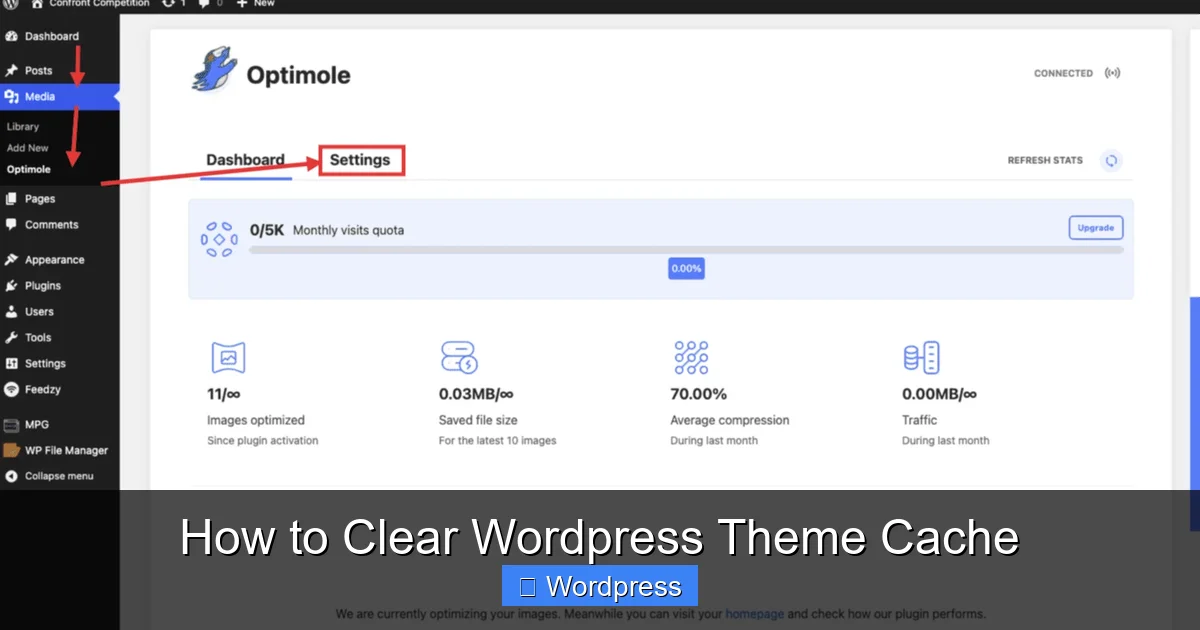This screenshot has width=1200, height=630.
Task: Click the Pages icon in sidebar
Action: click(11, 199)
